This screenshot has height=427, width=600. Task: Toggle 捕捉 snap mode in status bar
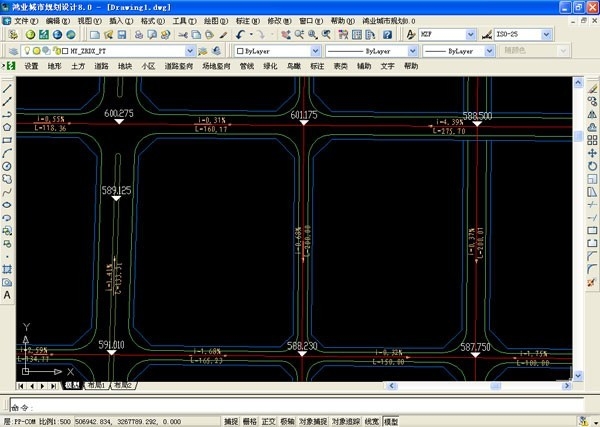click(231, 421)
